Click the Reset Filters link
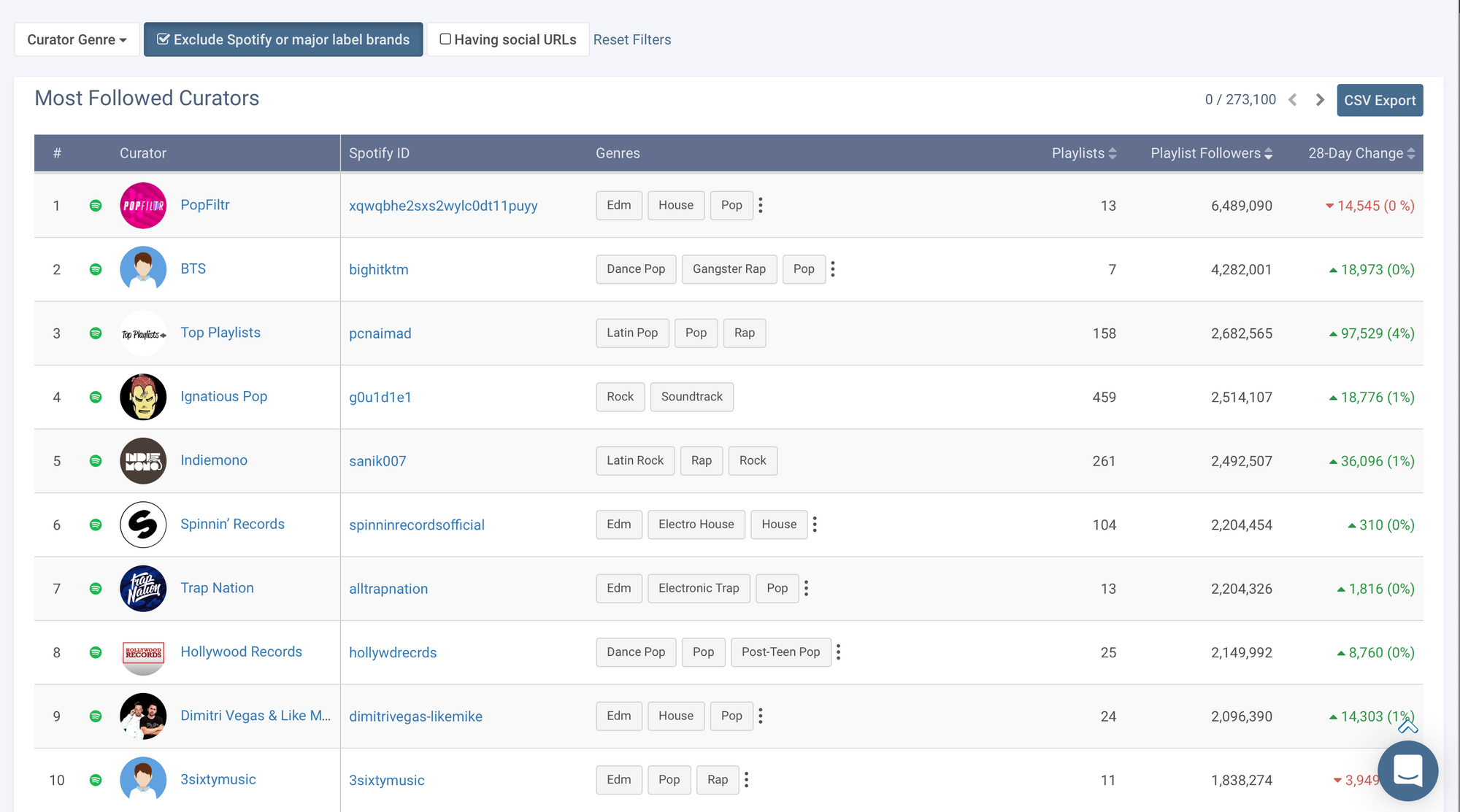This screenshot has width=1460, height=812. [631, 39]
